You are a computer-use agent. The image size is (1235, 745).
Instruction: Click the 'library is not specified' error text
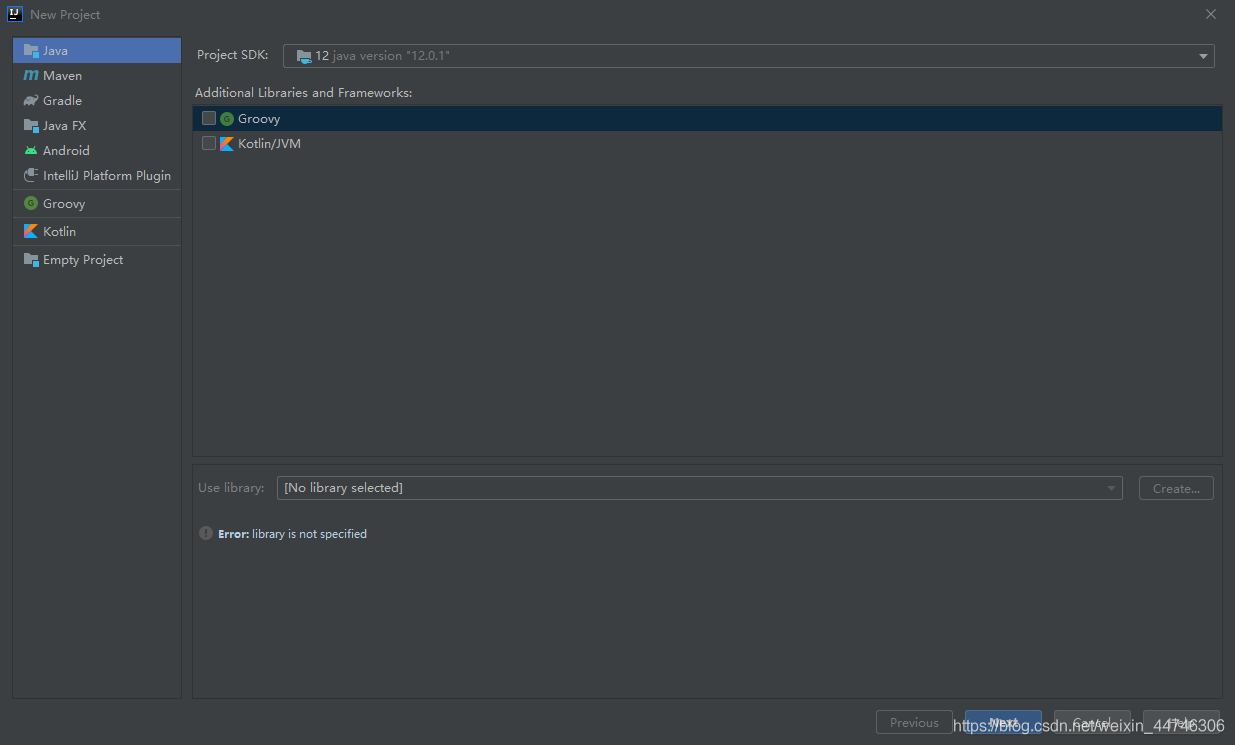309,534
